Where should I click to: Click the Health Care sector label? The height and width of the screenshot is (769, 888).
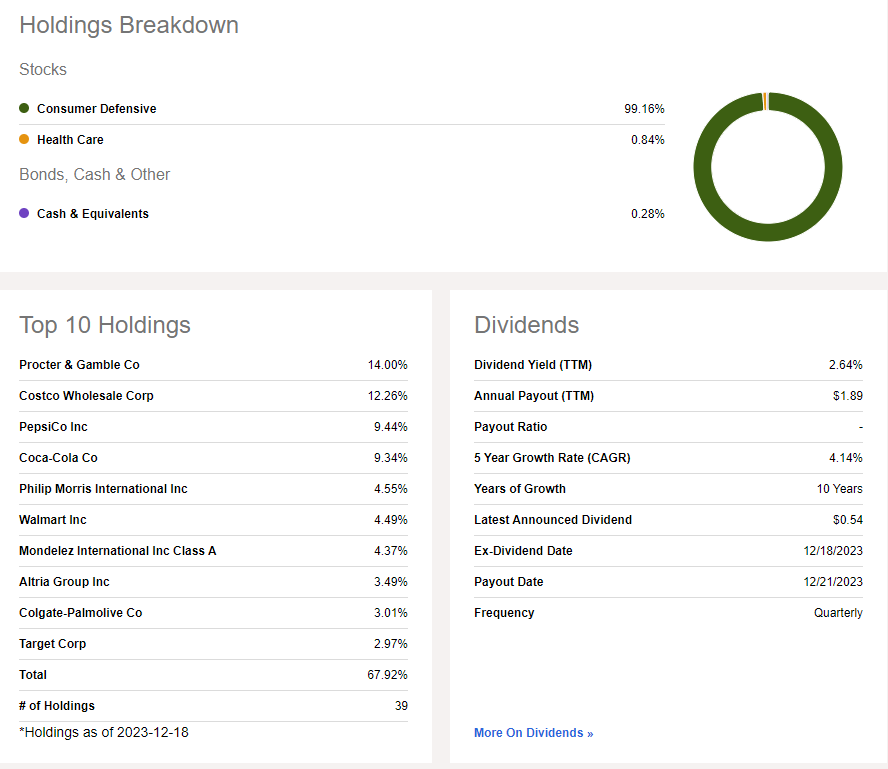click(x=70, y=139)
